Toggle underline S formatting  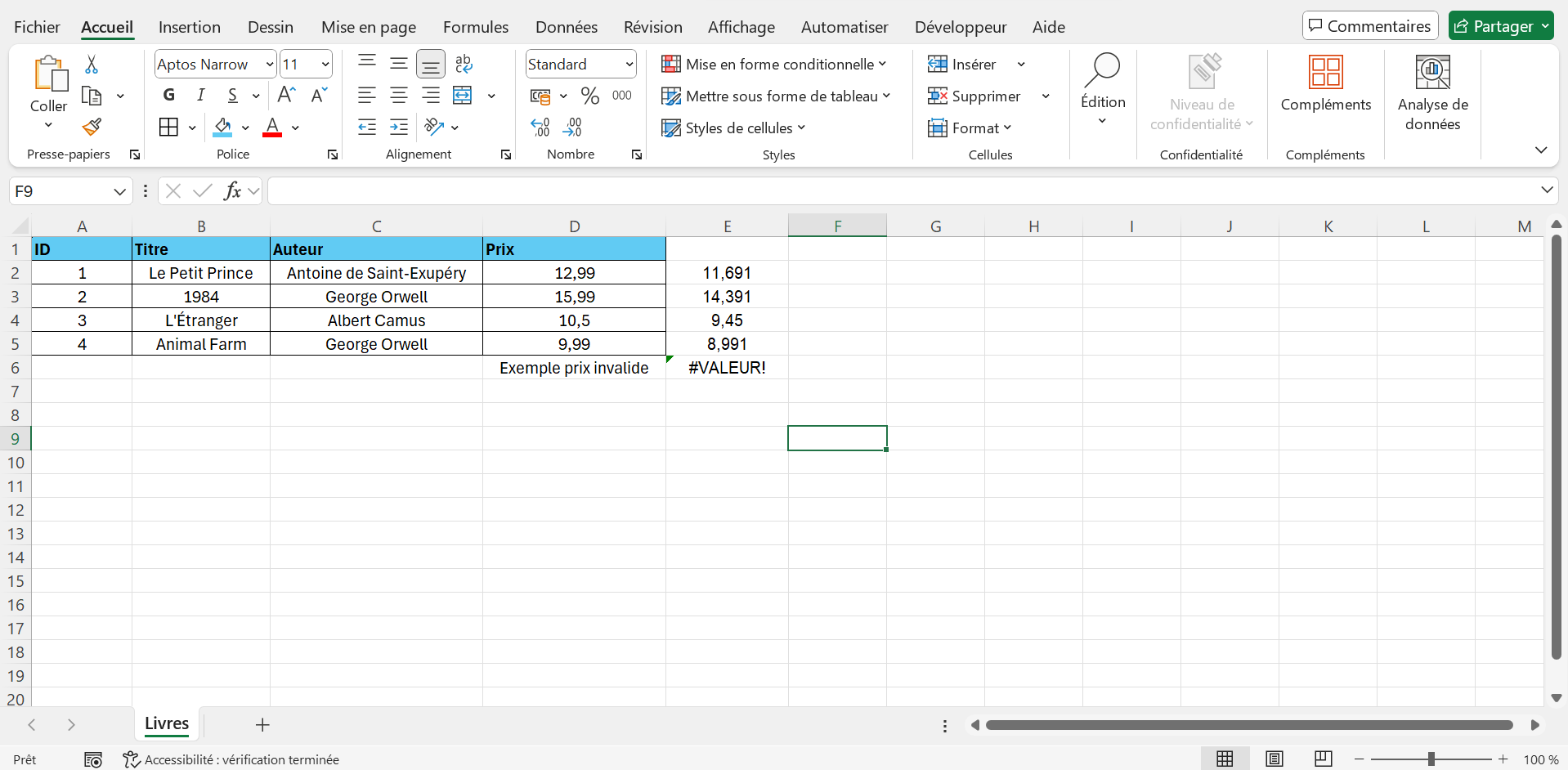point(233,95)
